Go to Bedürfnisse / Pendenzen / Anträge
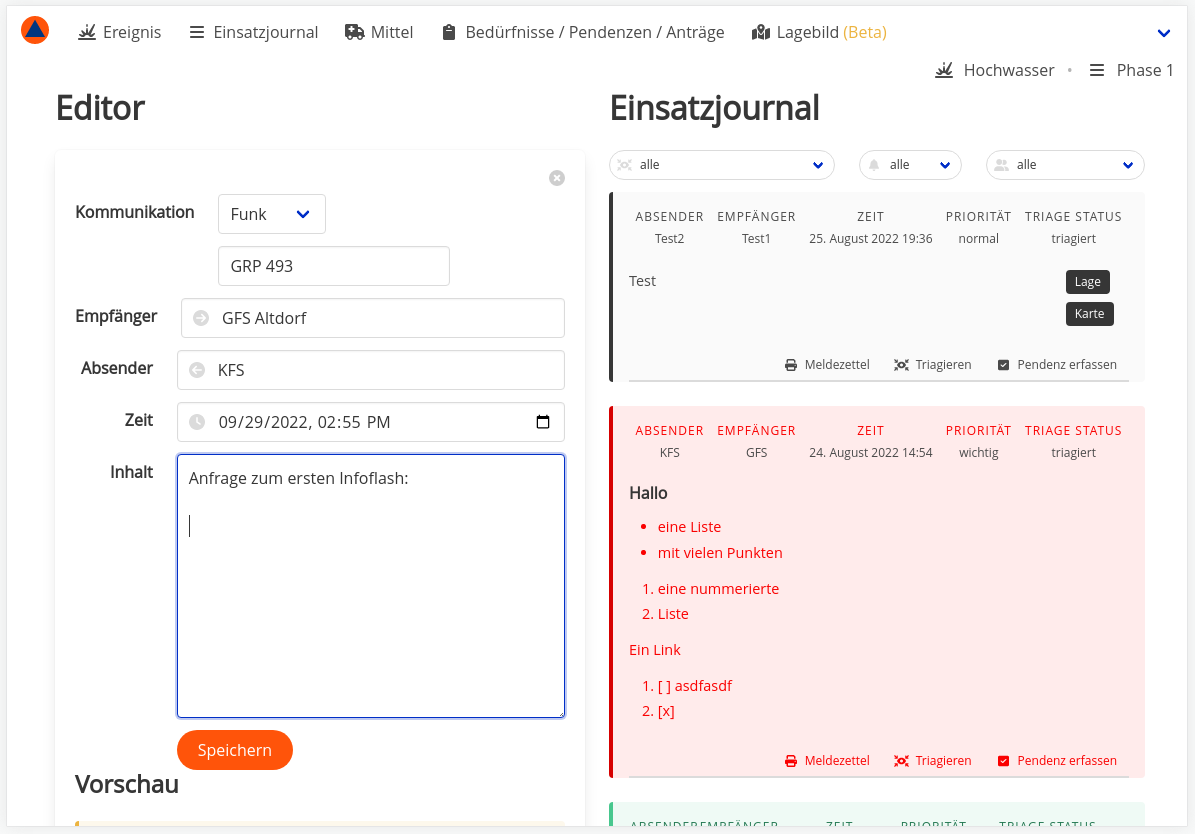 click(x=582, y=32)
